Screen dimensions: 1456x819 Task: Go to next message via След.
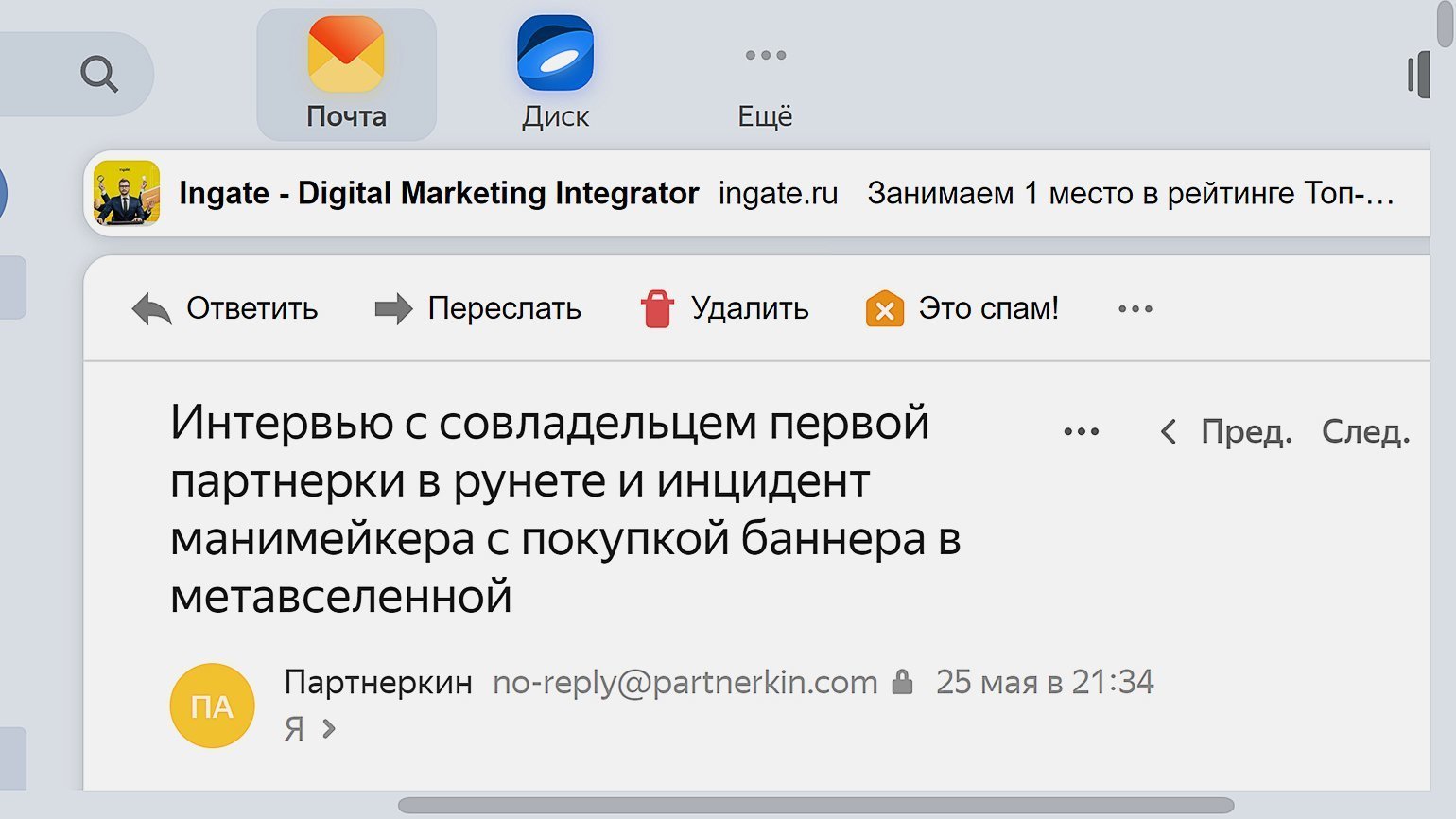(x=1365, y=432)
